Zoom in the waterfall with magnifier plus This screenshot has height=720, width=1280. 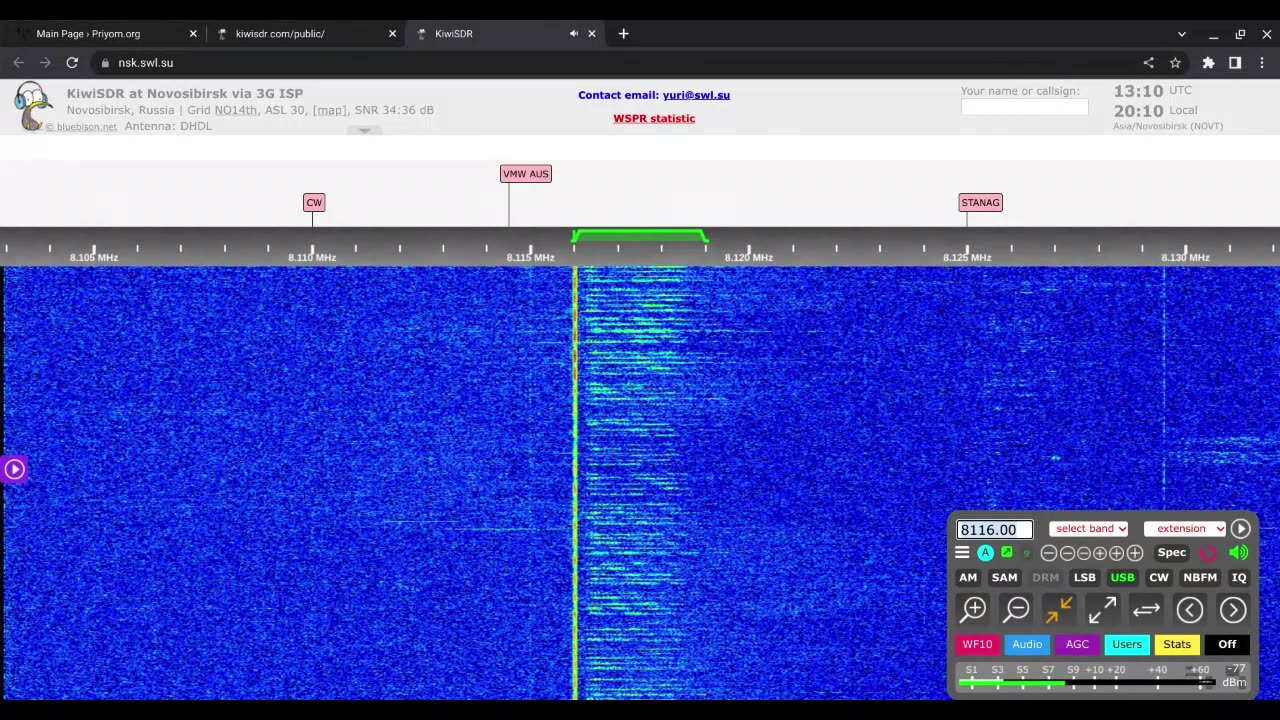point(973,609)
